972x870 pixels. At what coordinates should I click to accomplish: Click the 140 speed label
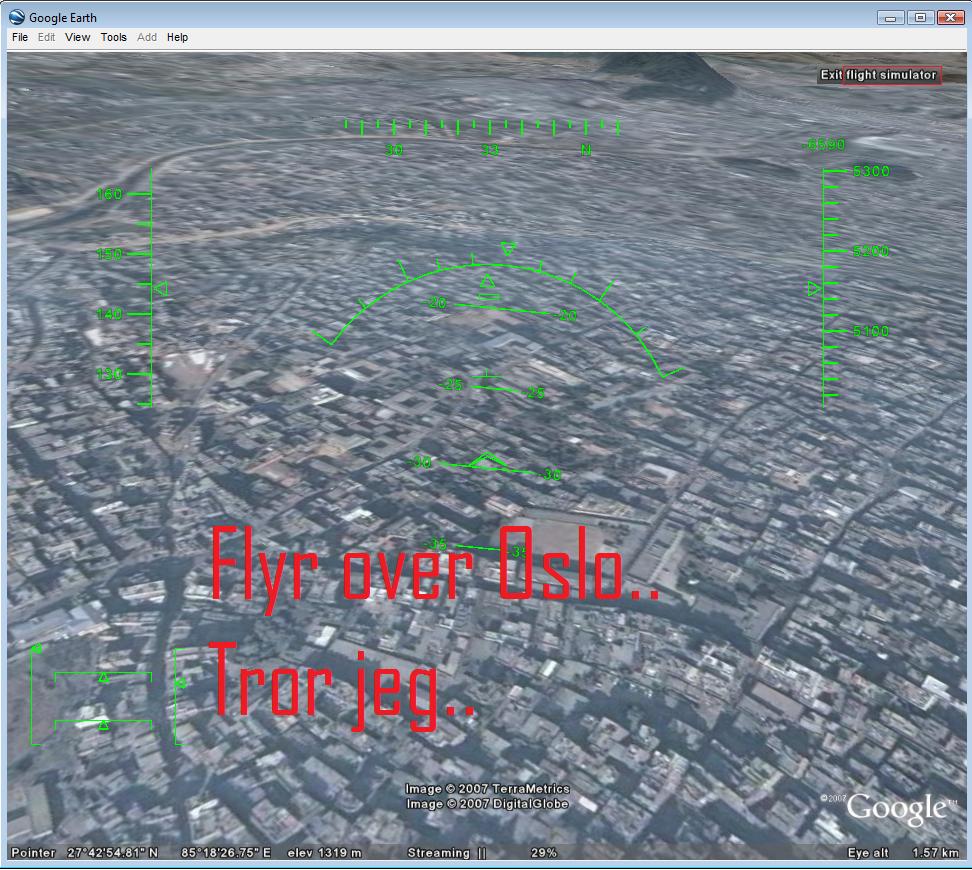click(109, 314)
